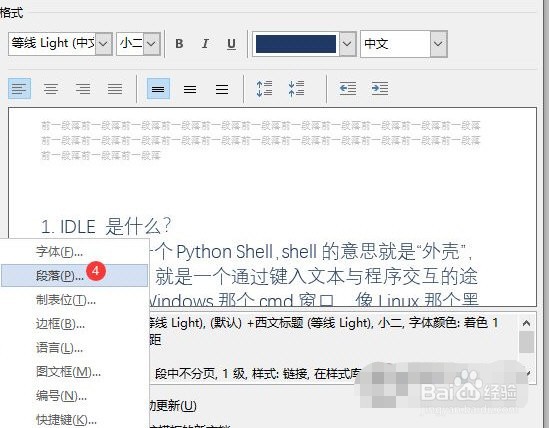Set 1.5 line spacing
Viewport: 549px width, 428px height.
[x=190, y=89]
